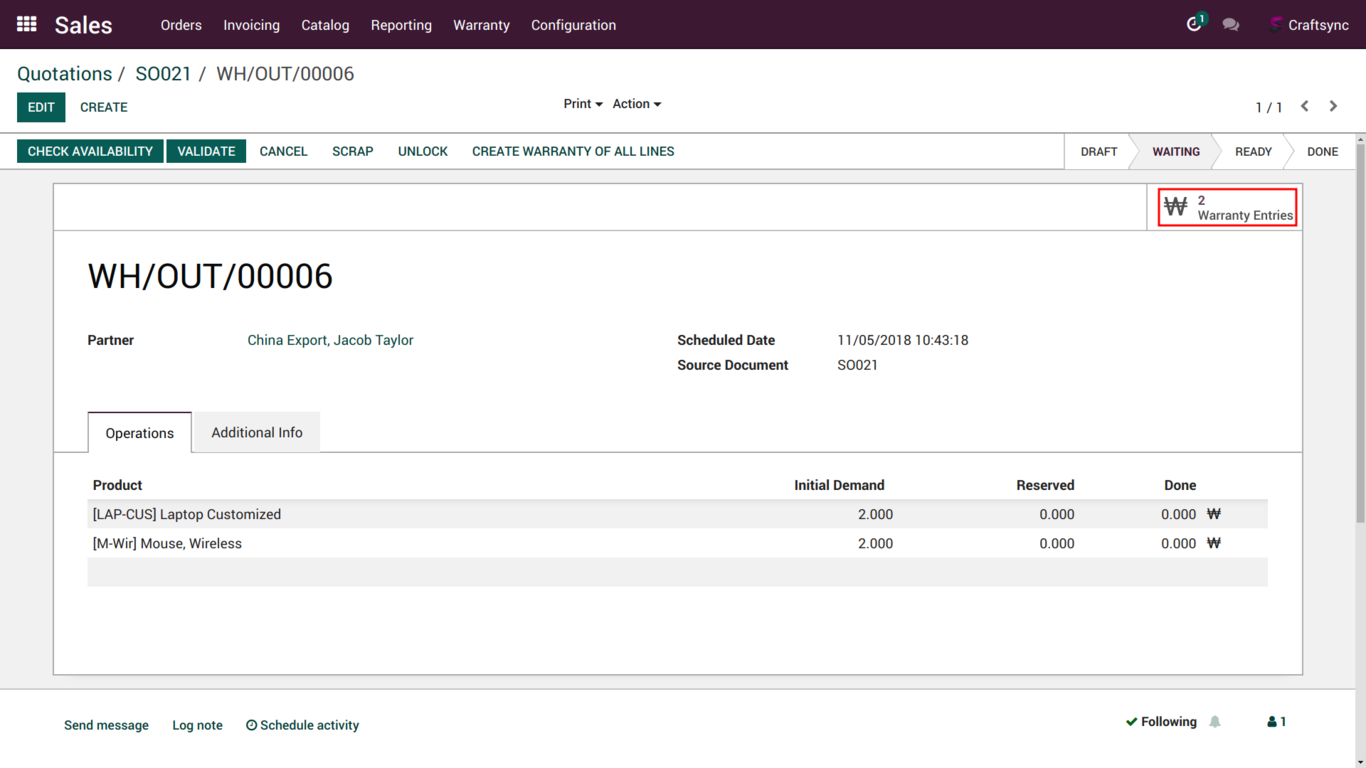
Task: Go to previous record arrow
Action: 1305,106
